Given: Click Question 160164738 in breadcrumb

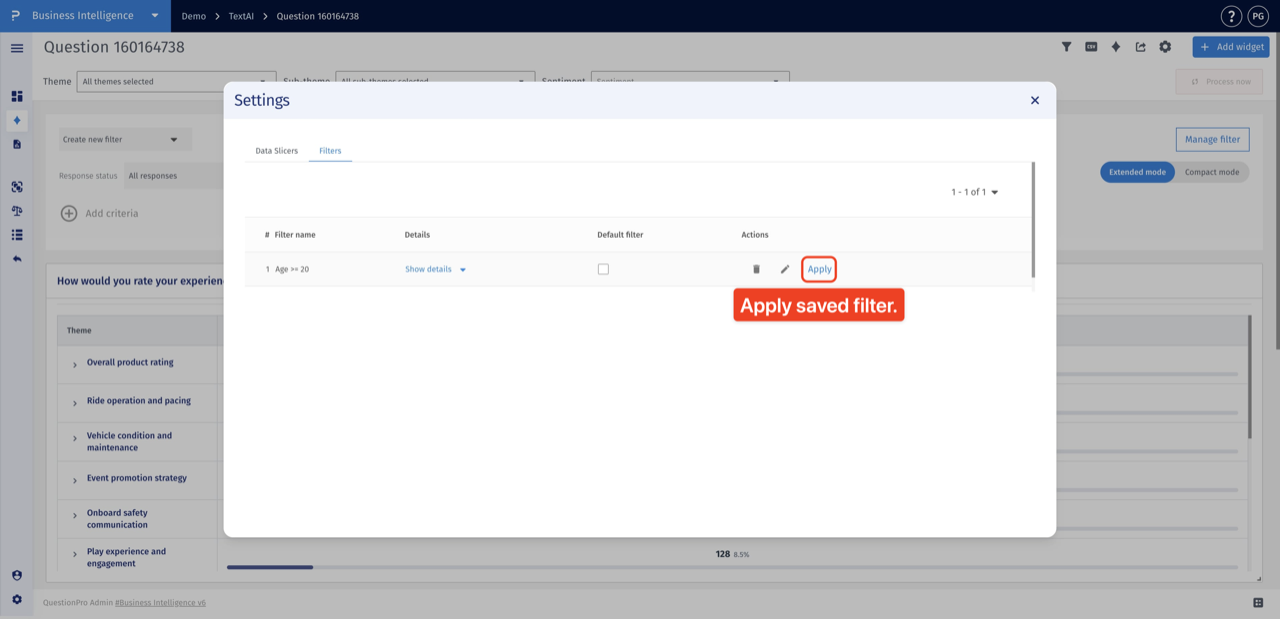Looking at the screenshot, I should (x=318, y=16).
